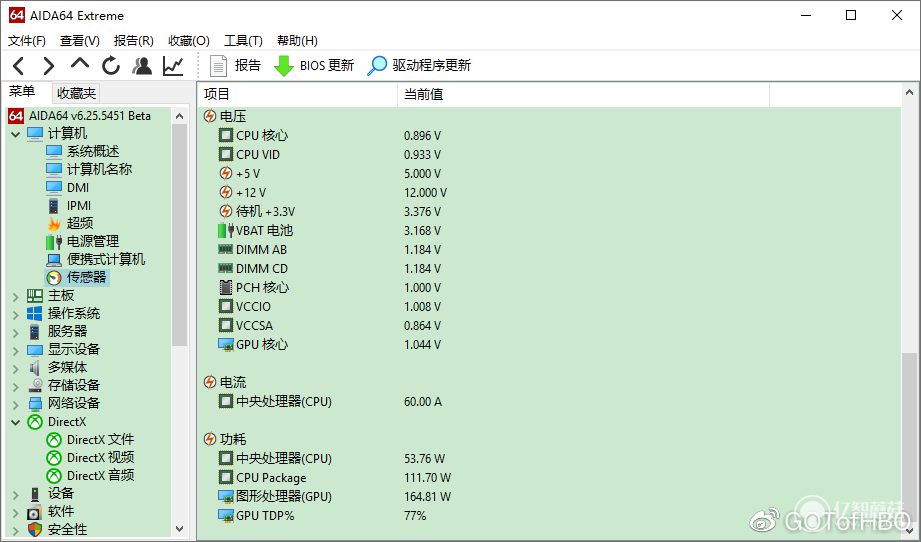Select the DMI icon in tree

click(x=53, y=187)
